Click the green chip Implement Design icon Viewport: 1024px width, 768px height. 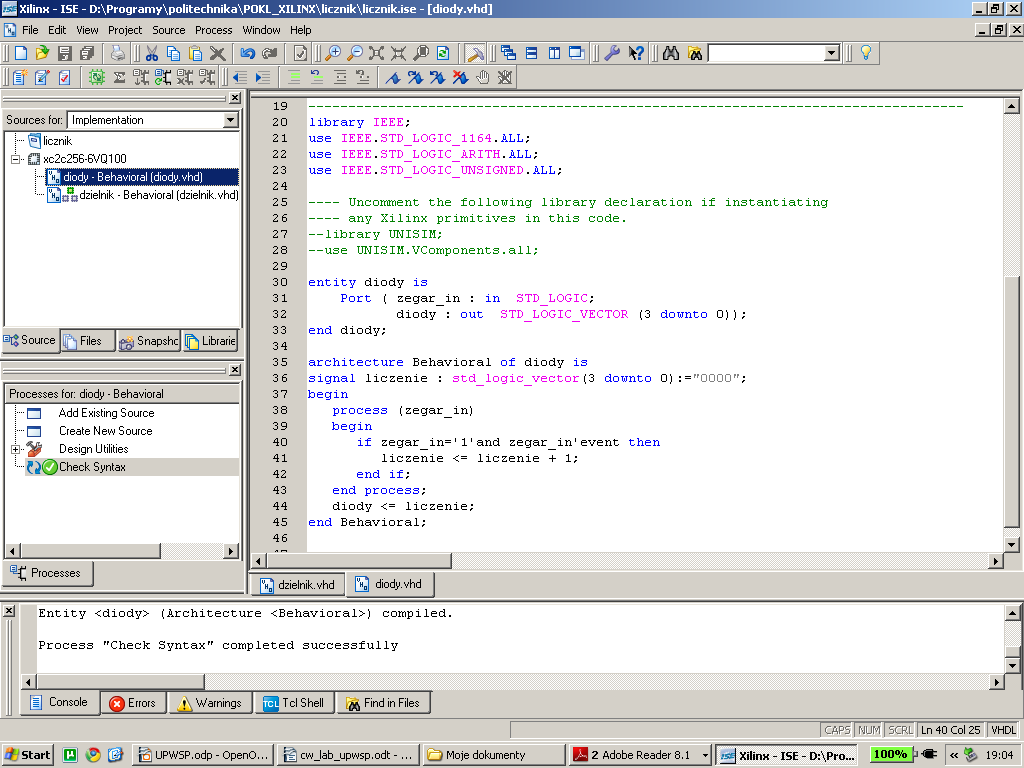point(97,77)
